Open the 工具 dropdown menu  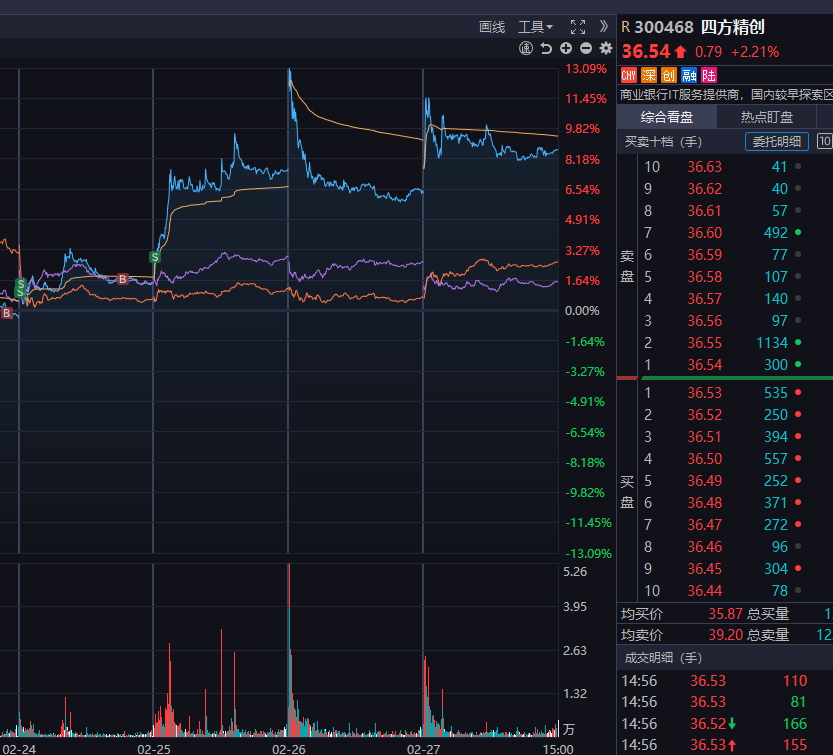tap(535, 27)
